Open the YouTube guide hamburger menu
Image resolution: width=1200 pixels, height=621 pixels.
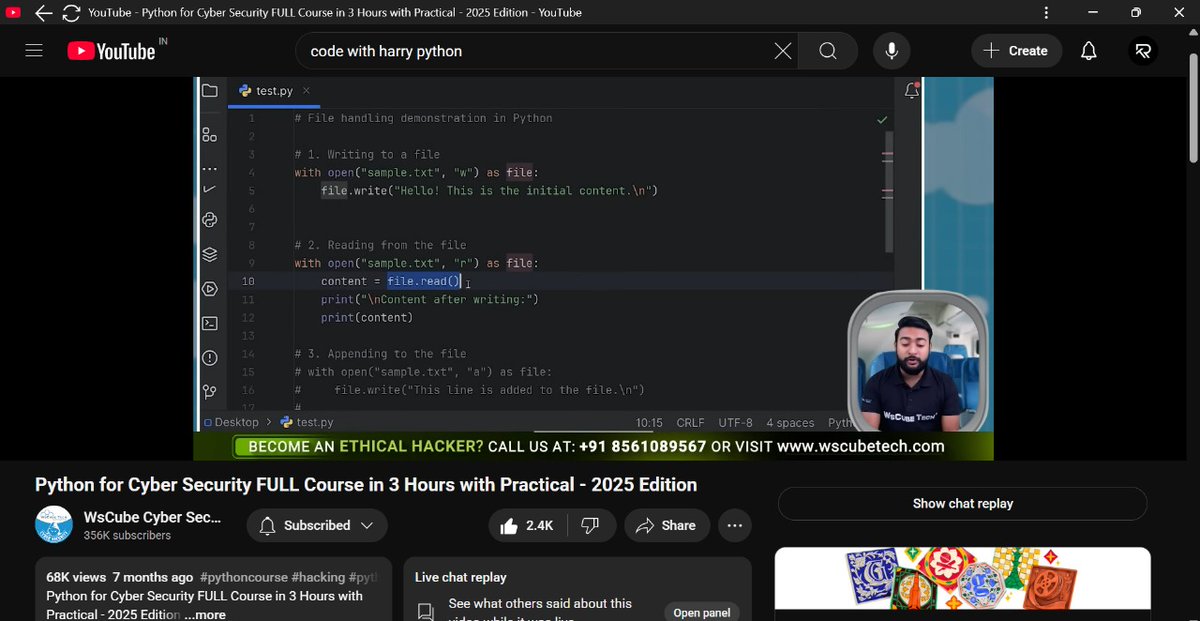click(x=34, y=51)
